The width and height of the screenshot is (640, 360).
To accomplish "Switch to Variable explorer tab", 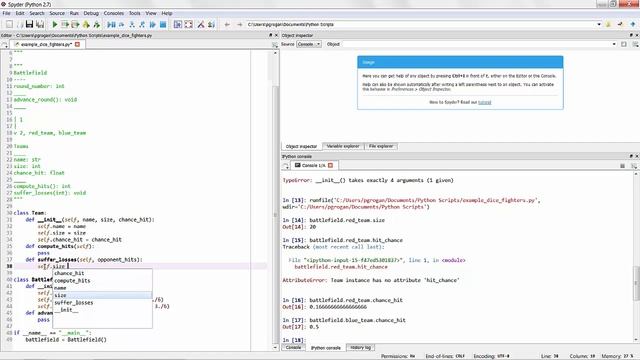I will coord(343,146).
